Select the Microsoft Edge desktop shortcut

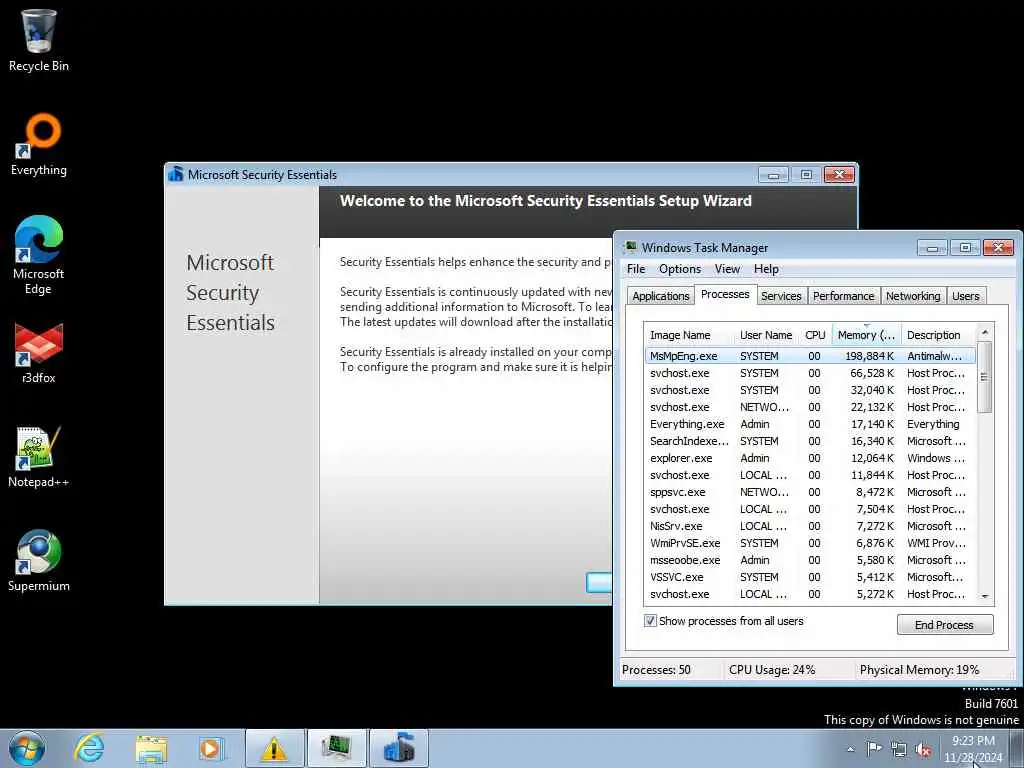pyautogui.click(x=39, y=255)
